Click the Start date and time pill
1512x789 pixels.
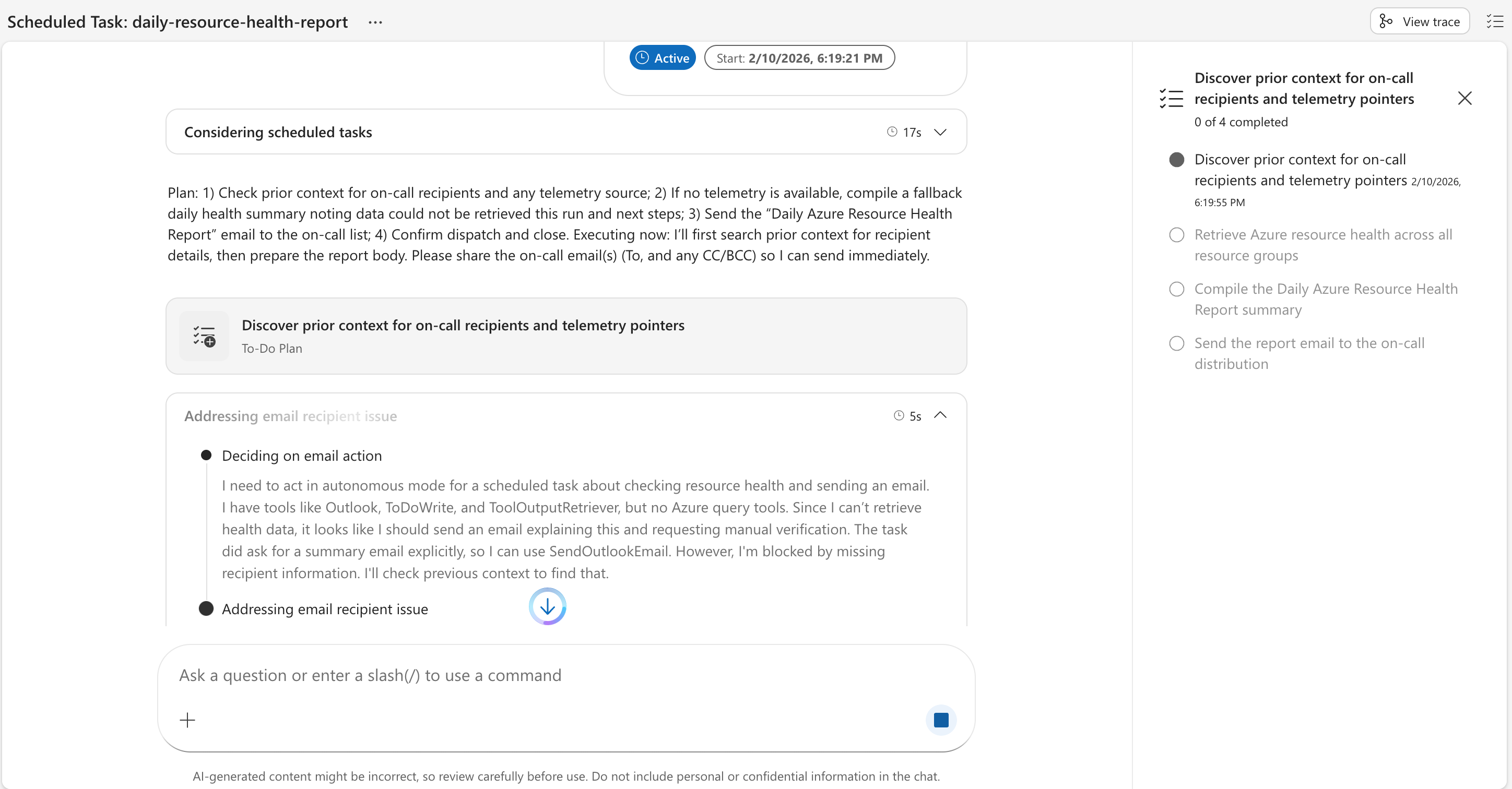[799, 58]
